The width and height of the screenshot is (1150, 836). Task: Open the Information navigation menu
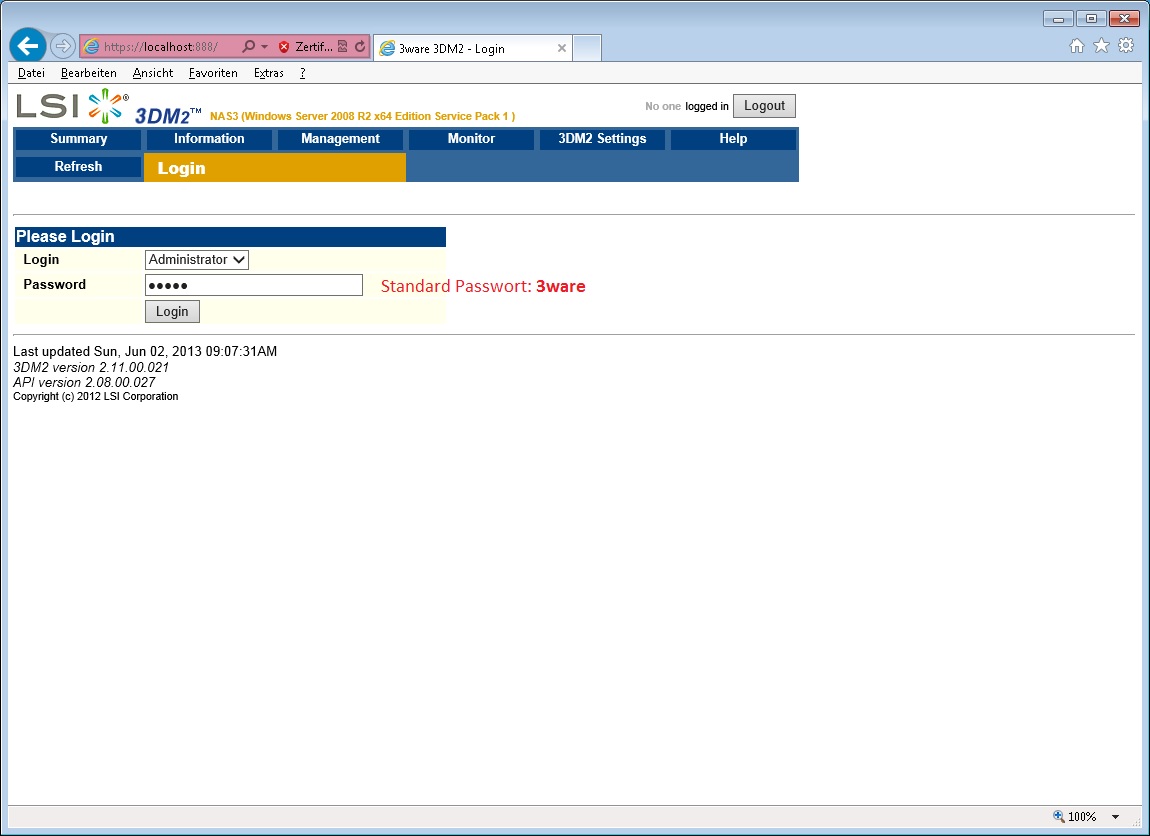click(x=209, y=139)
